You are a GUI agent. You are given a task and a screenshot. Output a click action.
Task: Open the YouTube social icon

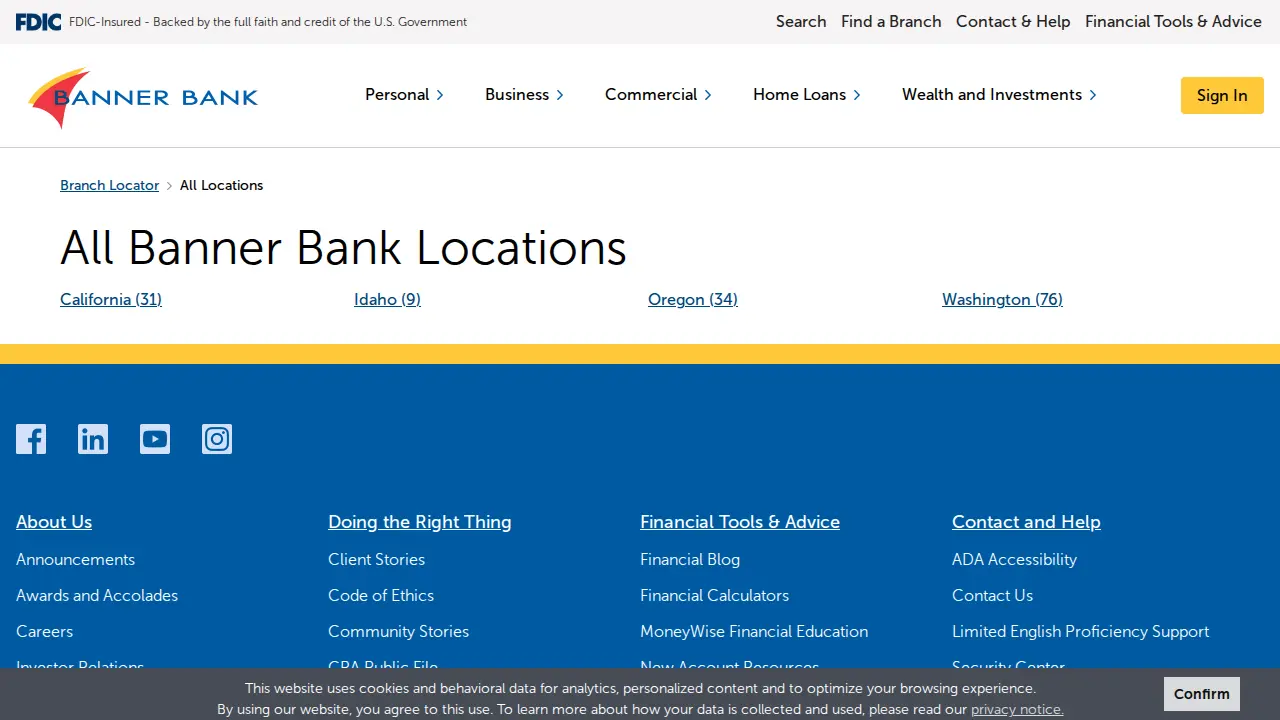point(155,439)
